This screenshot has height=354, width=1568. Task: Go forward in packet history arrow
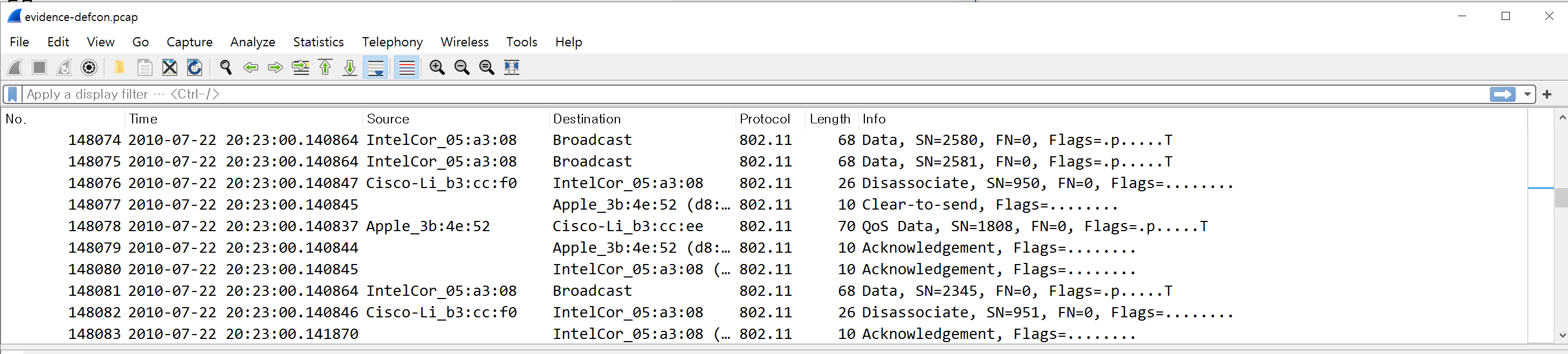[276, 67]
